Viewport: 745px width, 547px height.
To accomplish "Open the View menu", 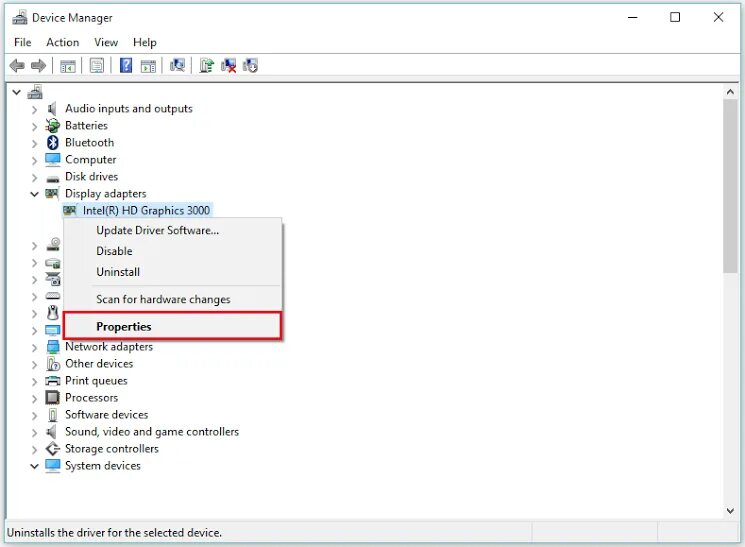I will click(106, 42).
